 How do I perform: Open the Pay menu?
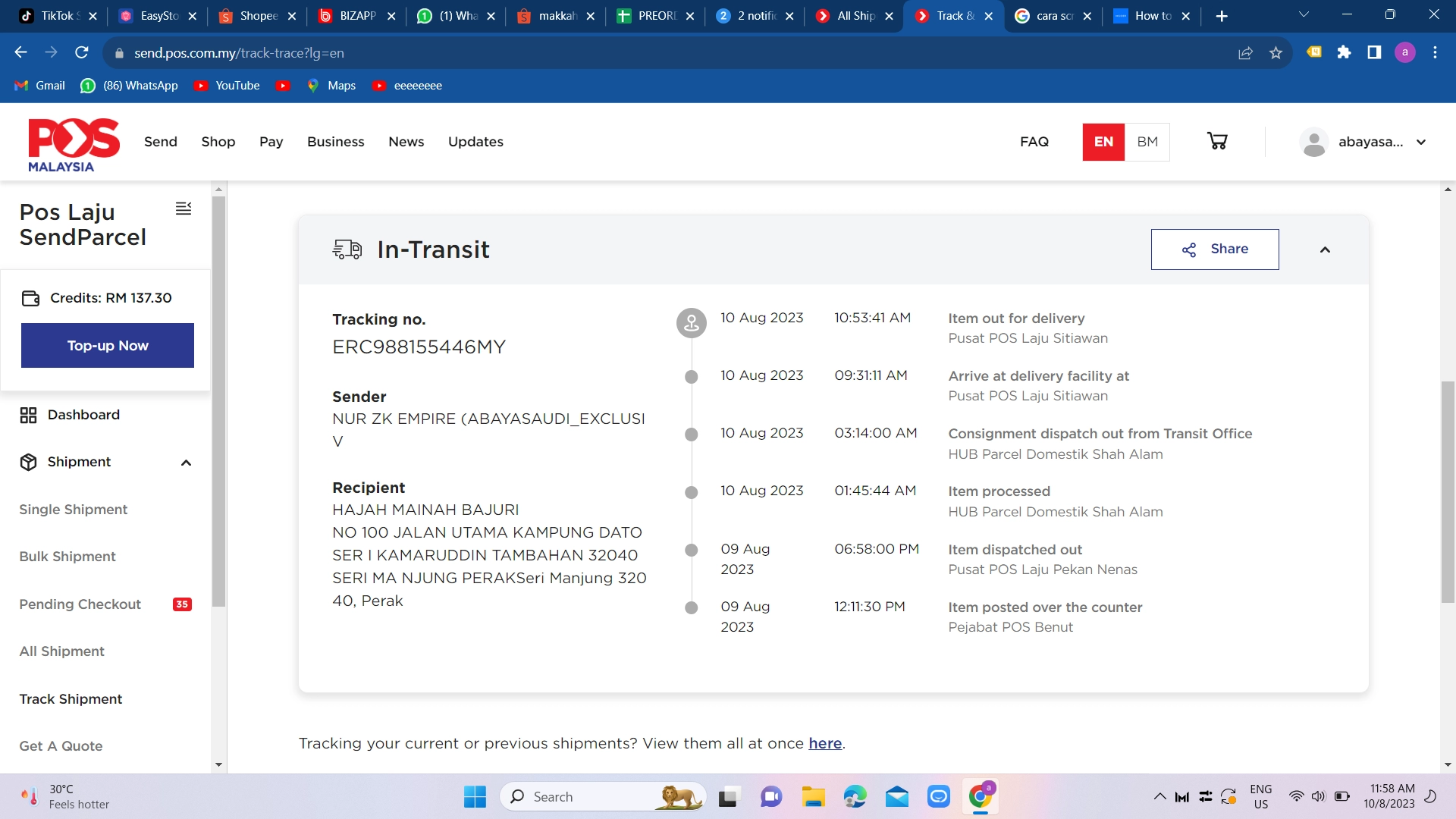coord(271,142)
